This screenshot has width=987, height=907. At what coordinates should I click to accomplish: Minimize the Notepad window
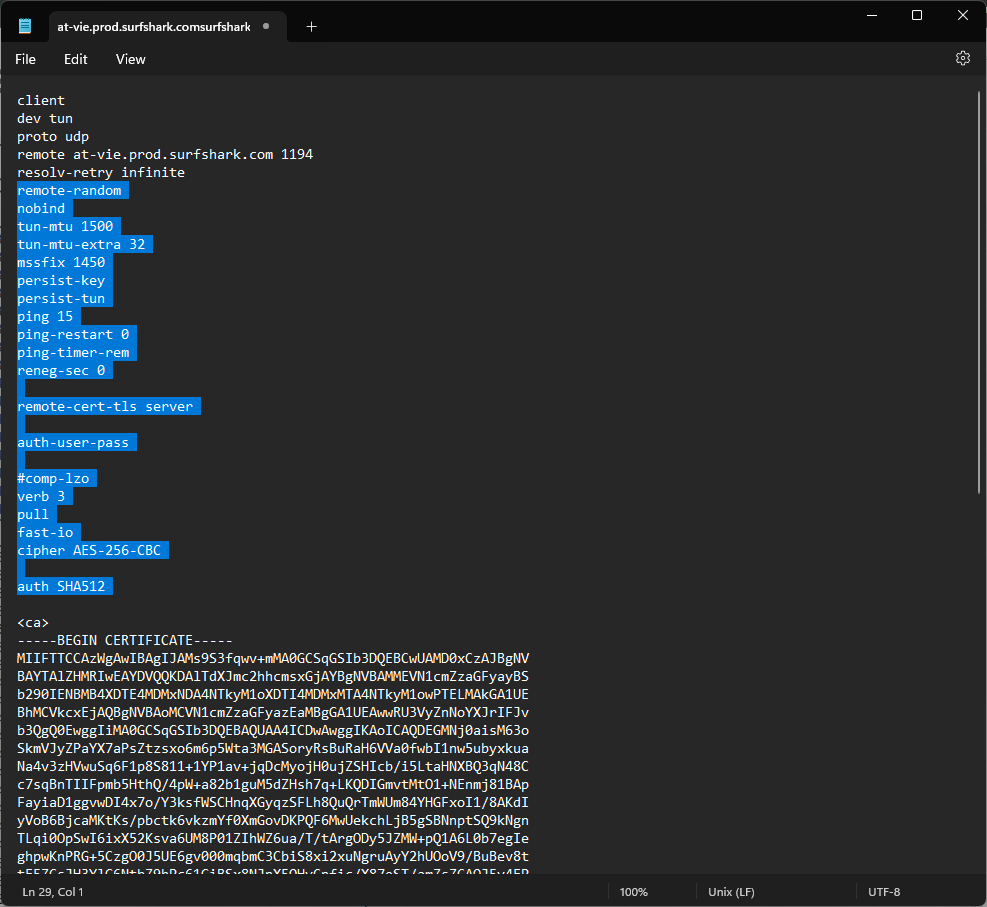871,15
